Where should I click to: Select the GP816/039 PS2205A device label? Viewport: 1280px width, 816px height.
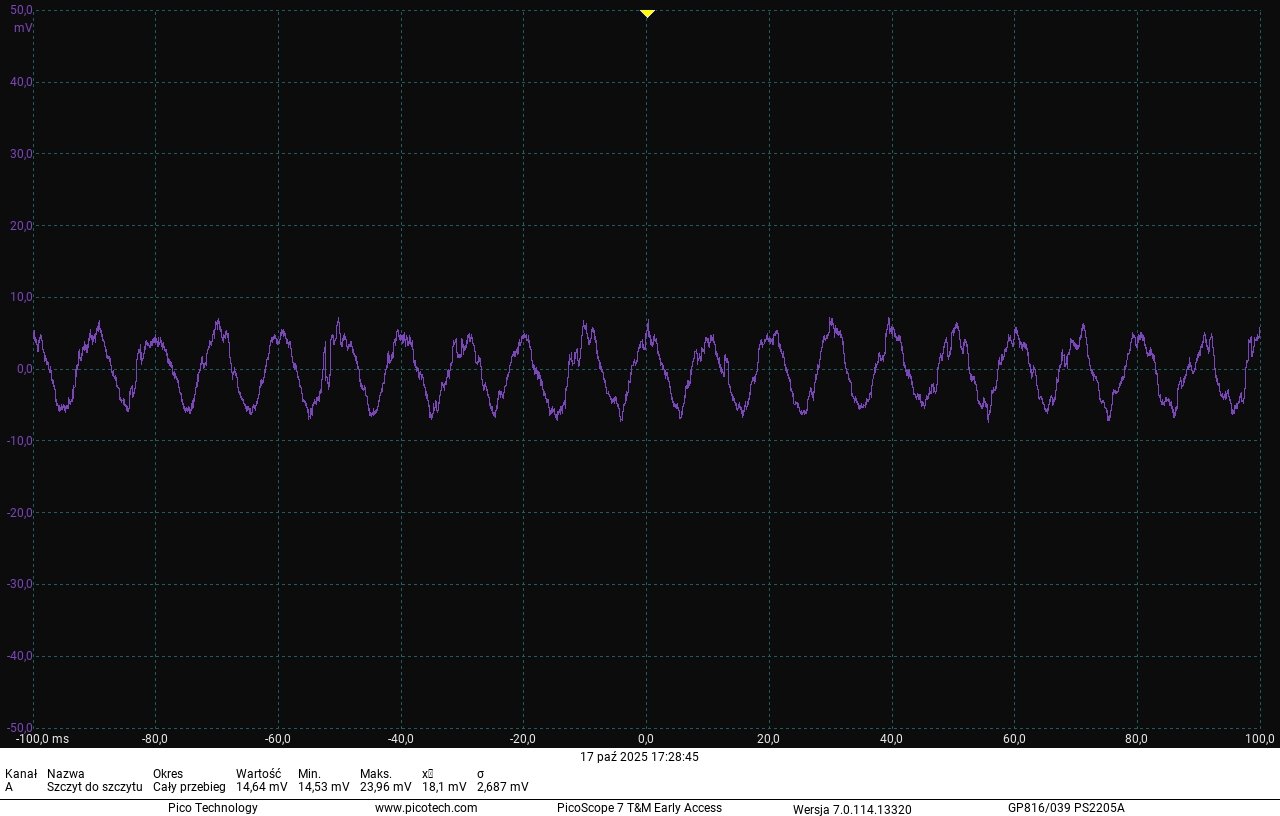point(1065,808)
